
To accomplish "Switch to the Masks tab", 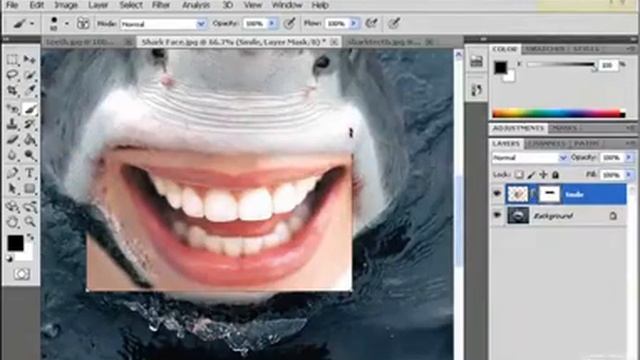I will tap(565, 128).
